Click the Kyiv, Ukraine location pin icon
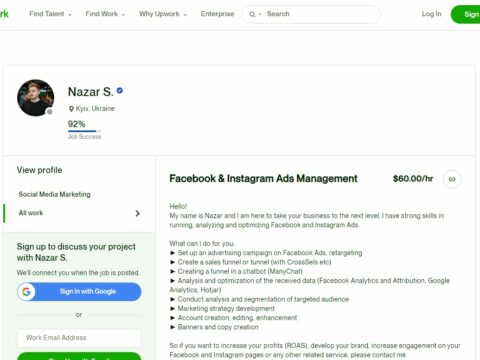 pos(71,109)
